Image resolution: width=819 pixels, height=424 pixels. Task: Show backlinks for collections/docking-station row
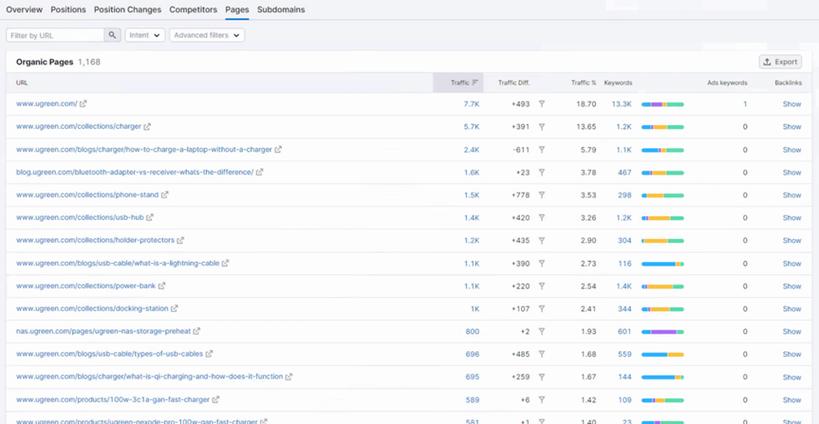792,309
